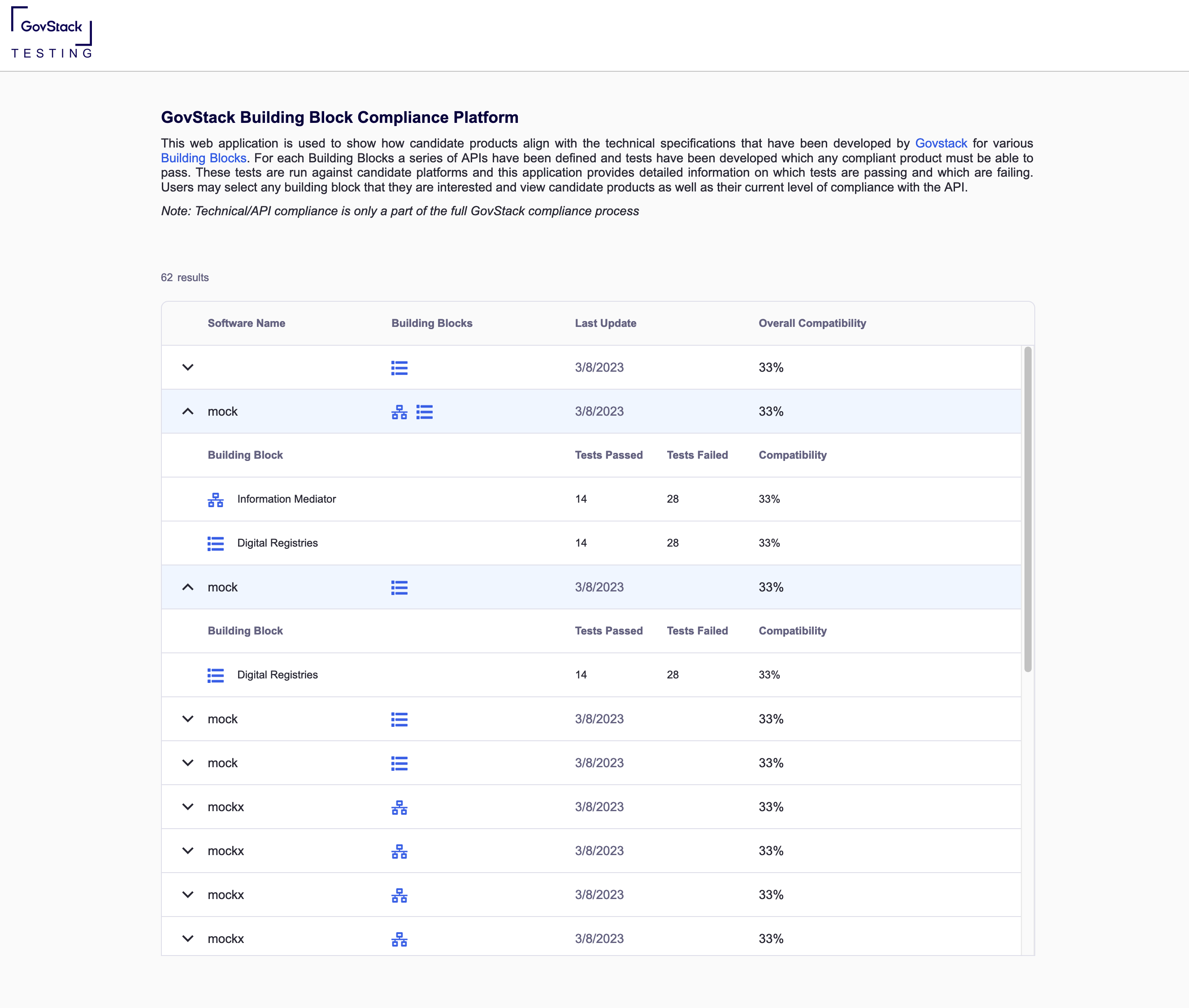
Task: Click the Overall Compatibility column header
Action: click(812, 323)
